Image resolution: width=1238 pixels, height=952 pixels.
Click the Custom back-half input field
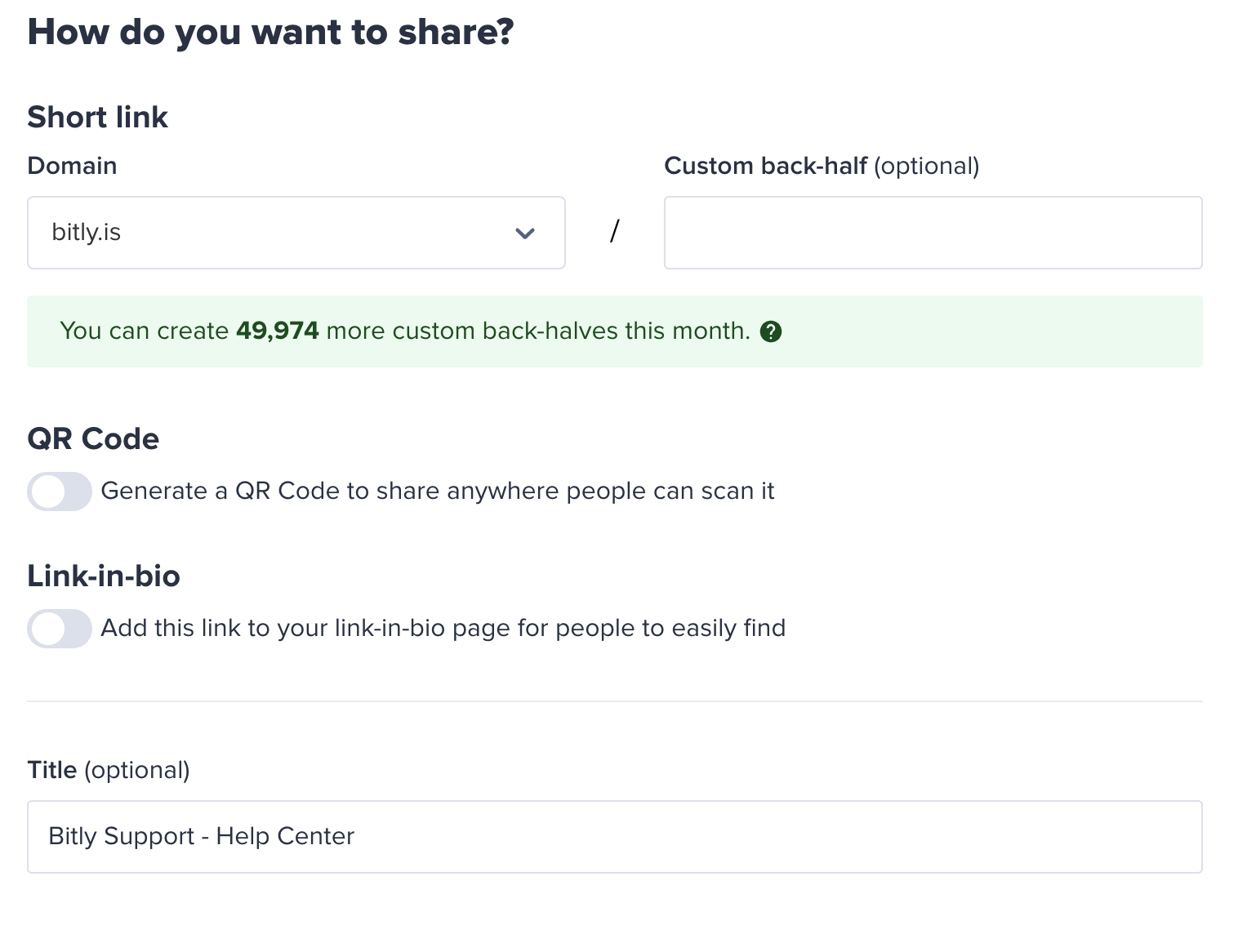pyautogui.click(x=933, y=233)
